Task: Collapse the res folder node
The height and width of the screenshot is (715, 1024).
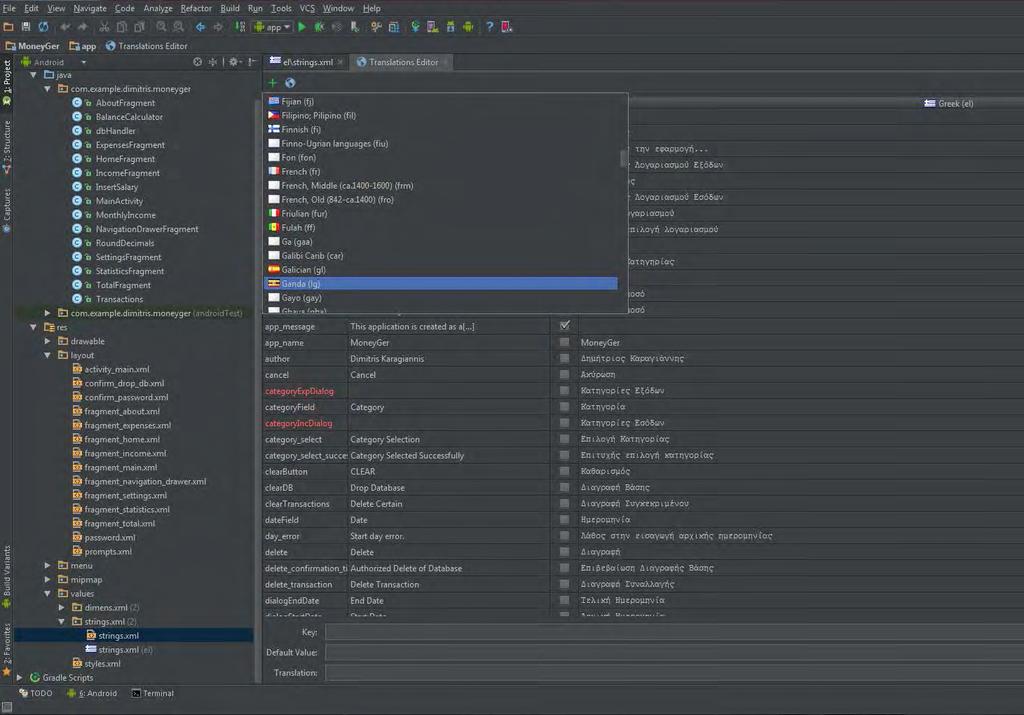Action: (33, 327)
